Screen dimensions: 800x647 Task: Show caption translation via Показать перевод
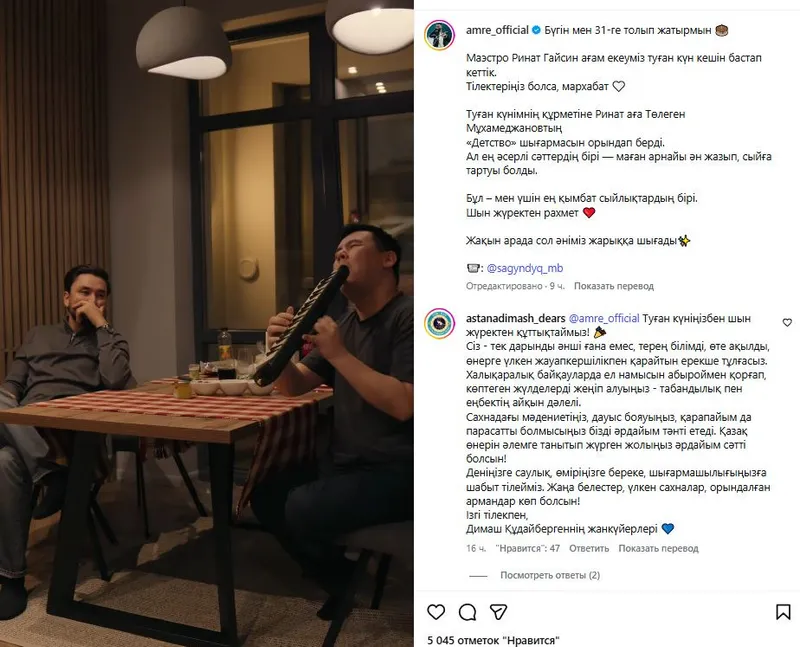coord(614,286)
